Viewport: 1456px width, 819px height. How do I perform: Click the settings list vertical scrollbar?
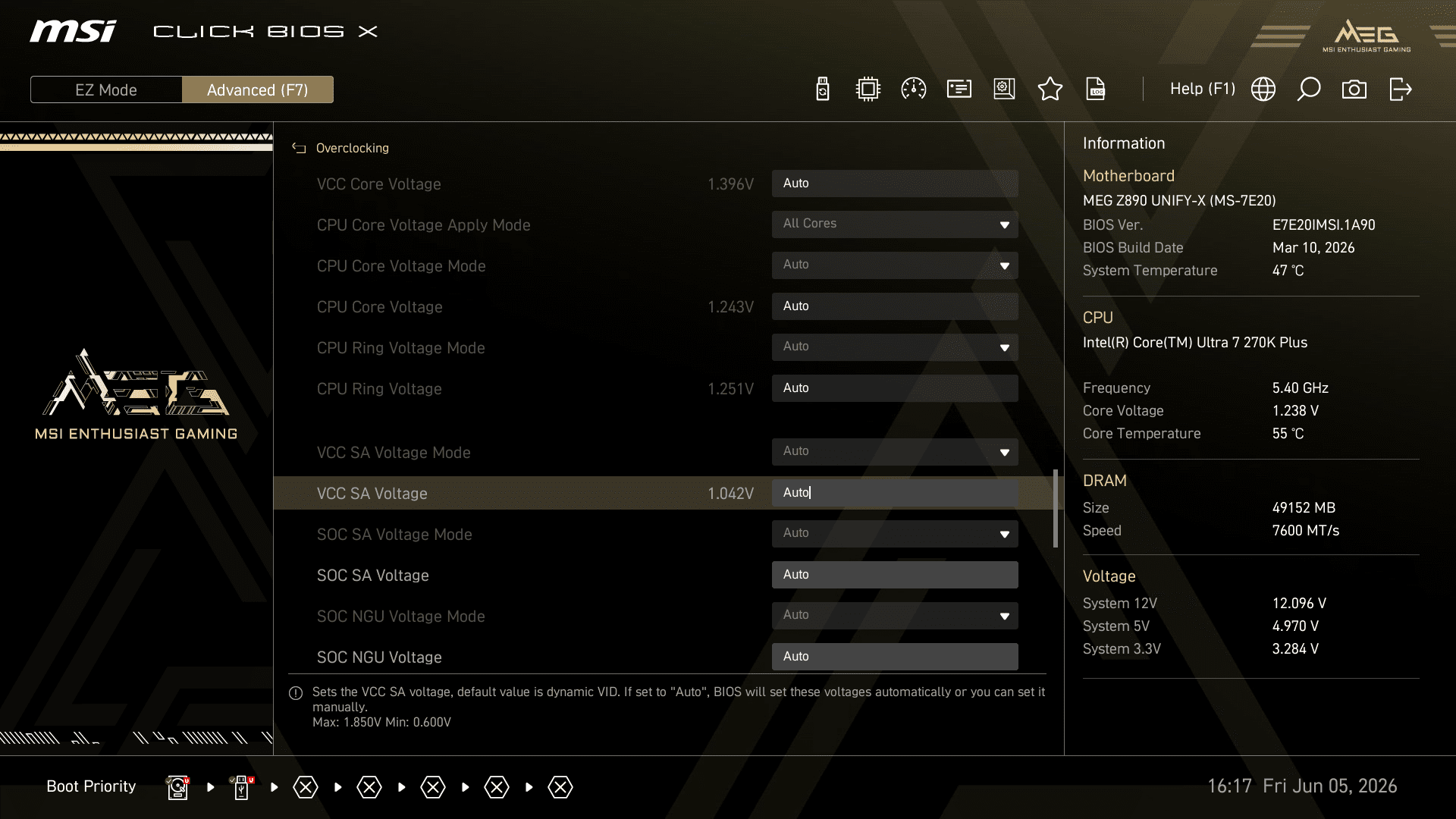pos(1055,508)
